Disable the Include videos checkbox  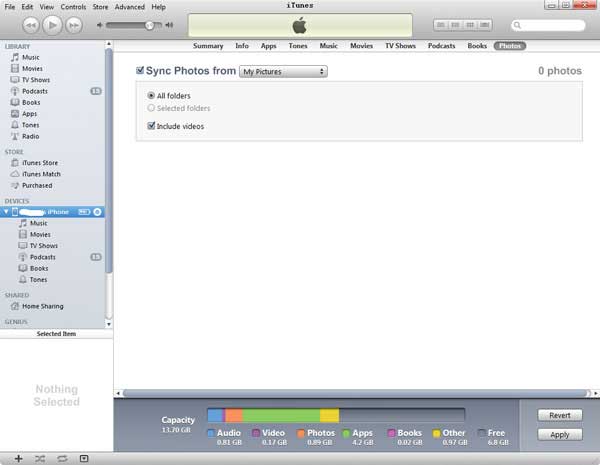tap(151, 126)
